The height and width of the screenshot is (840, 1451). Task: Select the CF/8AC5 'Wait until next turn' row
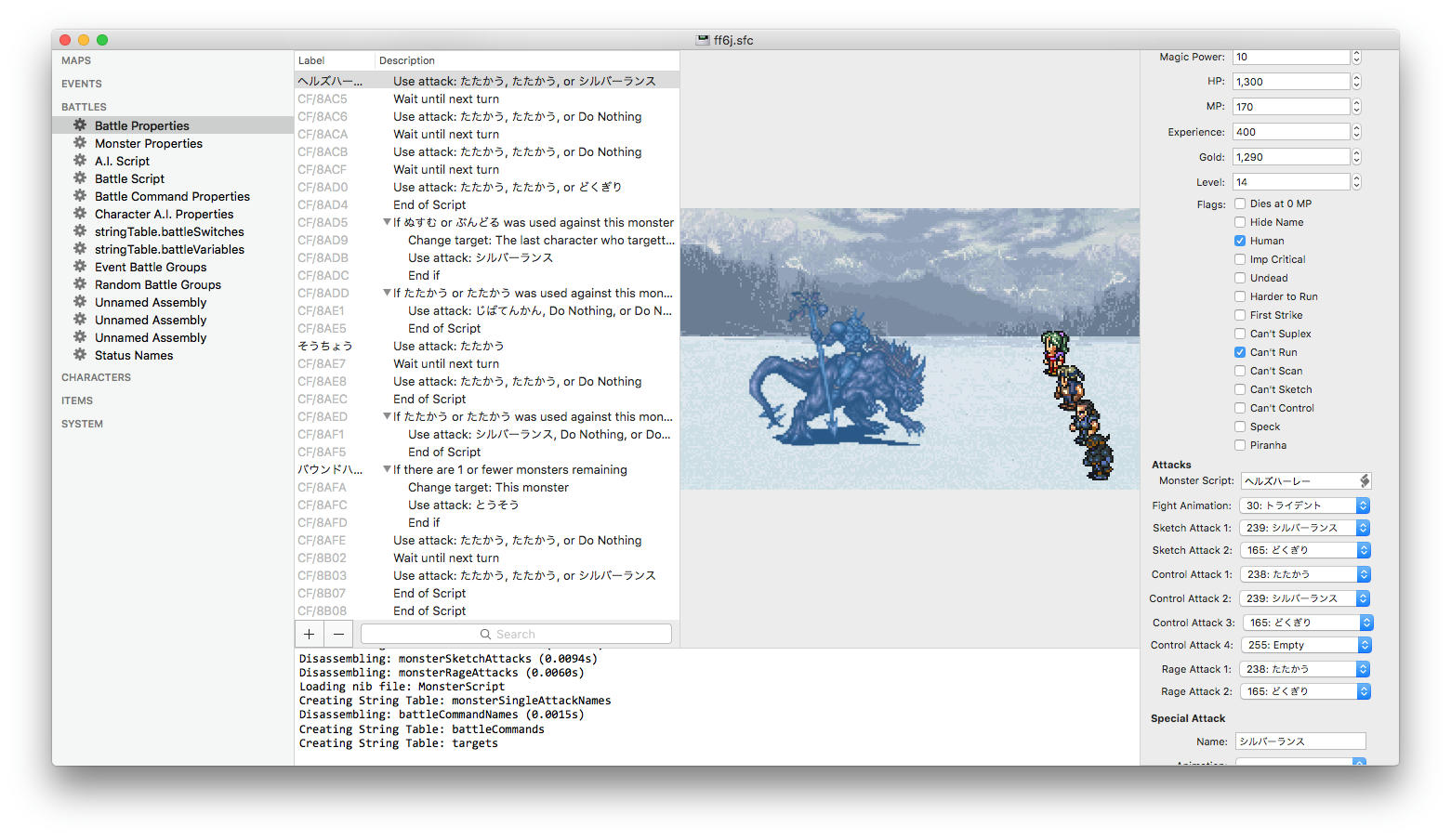pyautogui.click(x=487, y=98)
